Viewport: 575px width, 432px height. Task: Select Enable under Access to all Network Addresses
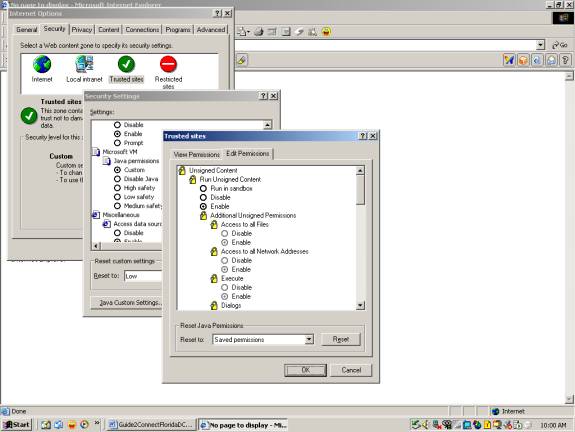[225, 270]
